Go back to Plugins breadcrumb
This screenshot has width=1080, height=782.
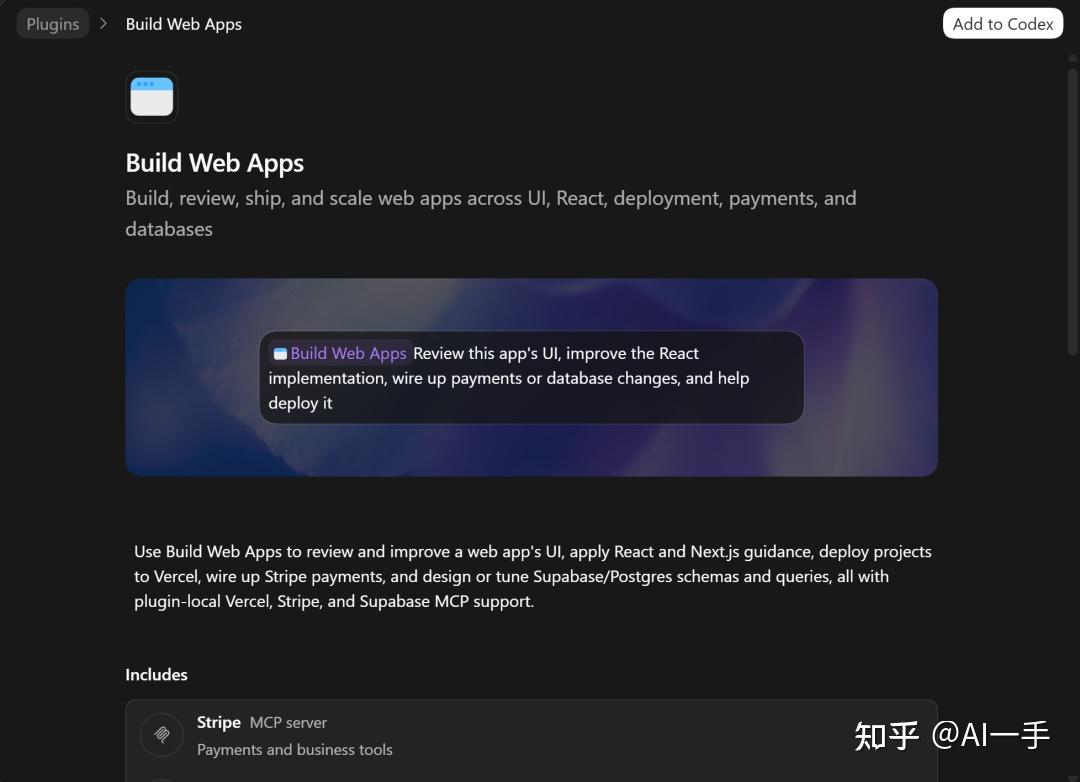coord(53,24)
